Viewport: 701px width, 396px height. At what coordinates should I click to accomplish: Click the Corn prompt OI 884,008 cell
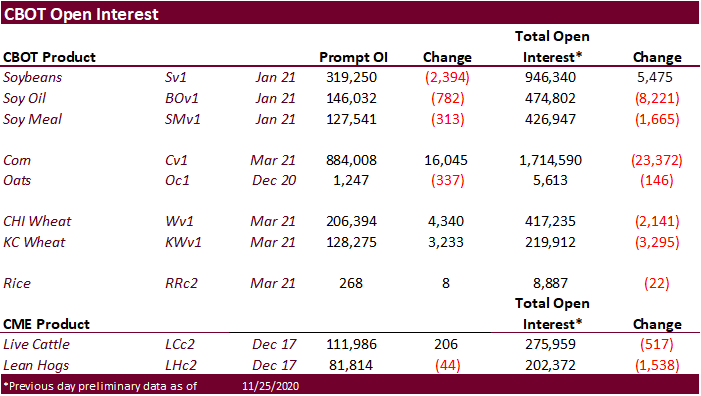[x=351, y=160]
